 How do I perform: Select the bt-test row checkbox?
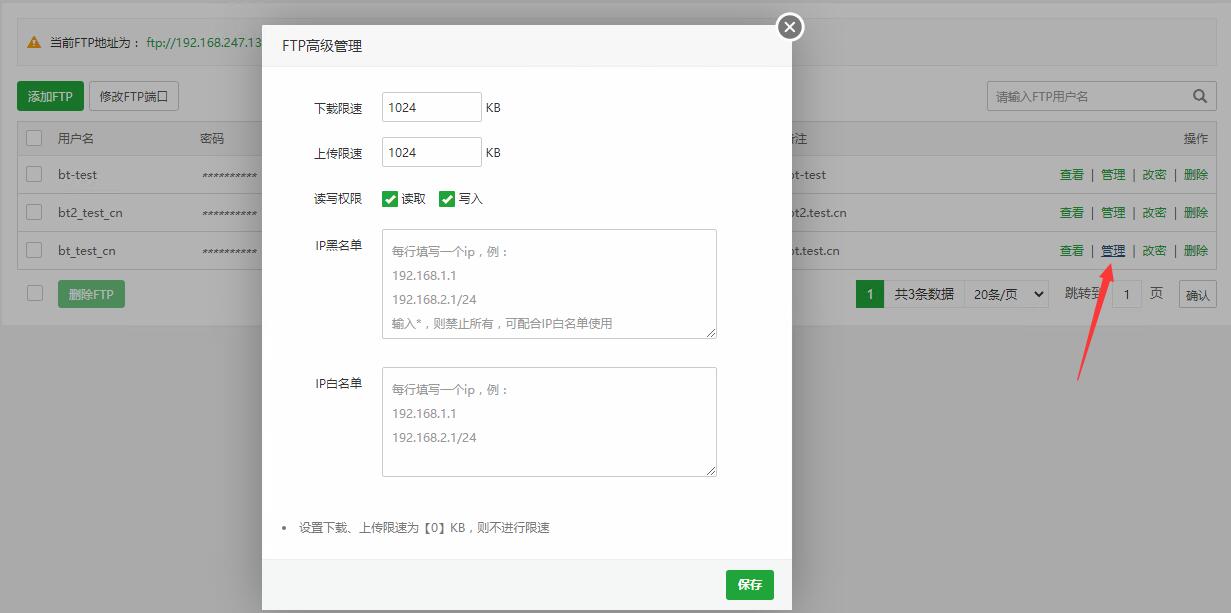point(34,174)
